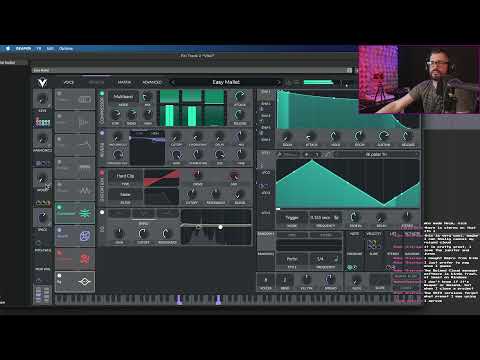Screen dimensions: 480x360
Task: Open the Multiband mode dropdown
Action: [x=123, y=97]
